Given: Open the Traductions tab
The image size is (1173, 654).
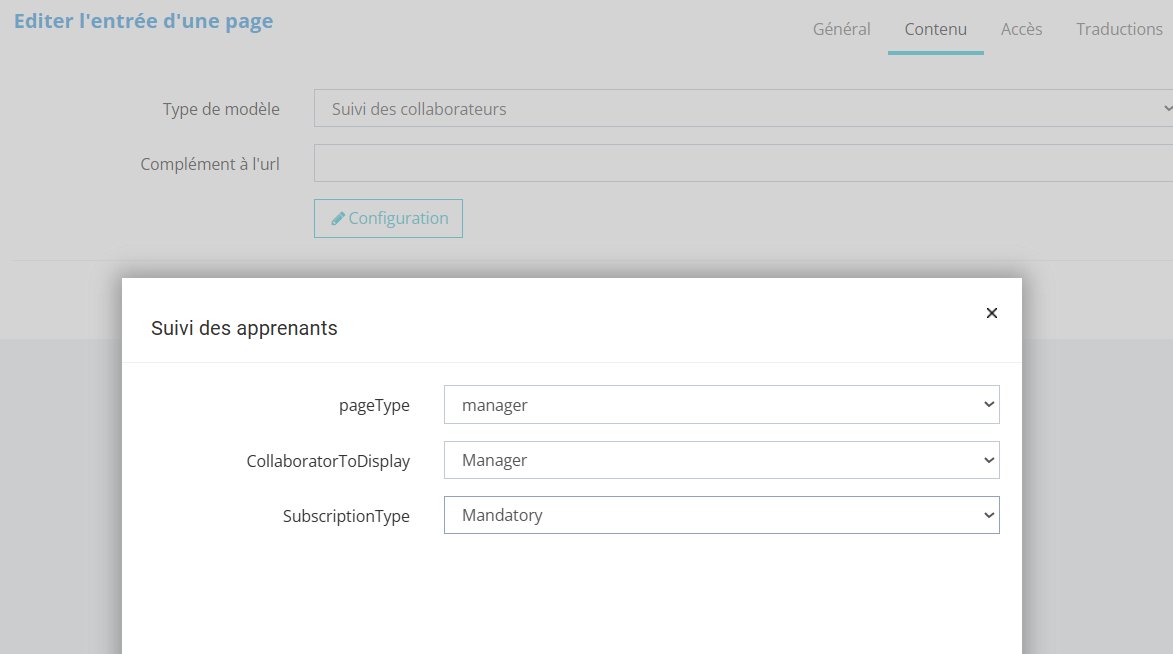Looking at the screenshot, I should (1119, 29).
